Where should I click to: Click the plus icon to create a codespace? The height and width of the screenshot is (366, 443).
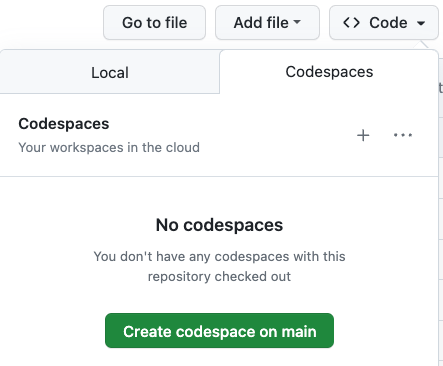pyautogui.click(x=363, y=135)
